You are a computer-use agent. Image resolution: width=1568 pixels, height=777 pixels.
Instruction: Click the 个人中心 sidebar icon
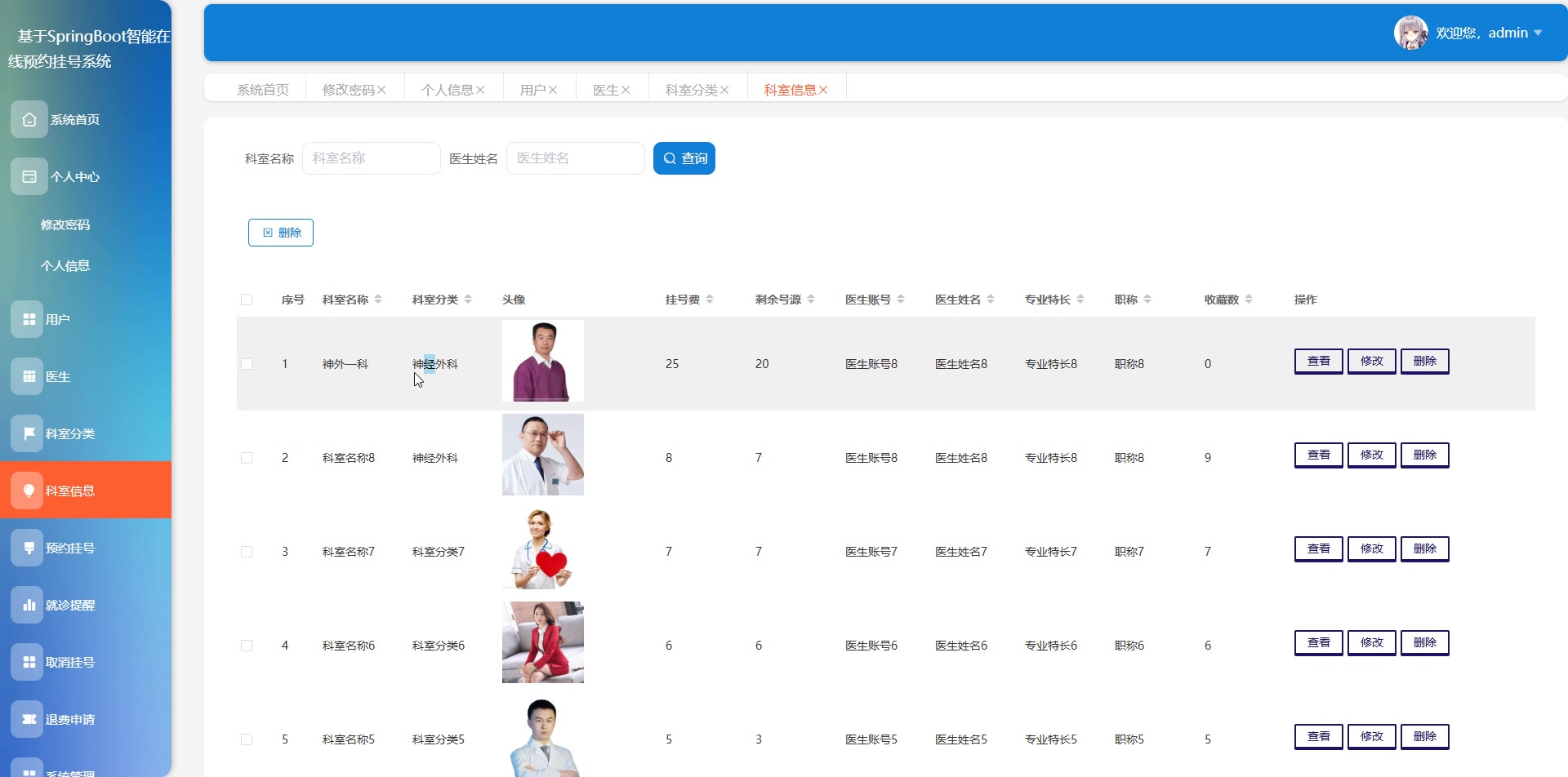click(x=29, y=176)
